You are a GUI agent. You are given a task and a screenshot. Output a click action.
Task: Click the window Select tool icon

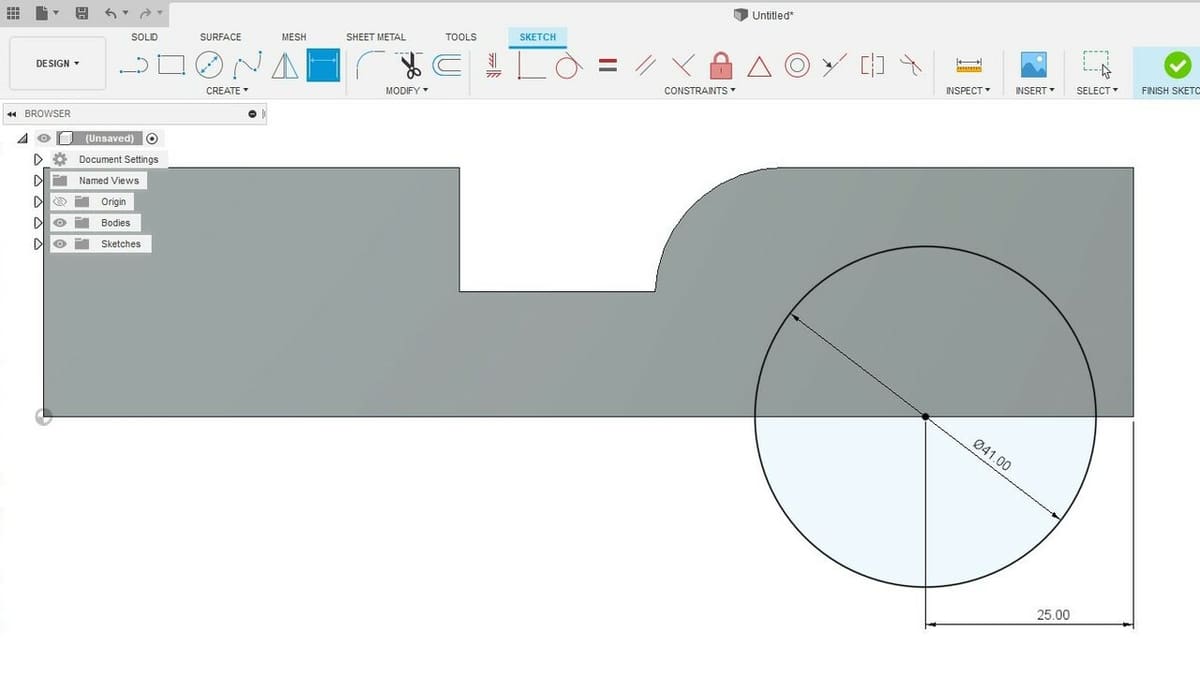click(x=1096, y=65)
